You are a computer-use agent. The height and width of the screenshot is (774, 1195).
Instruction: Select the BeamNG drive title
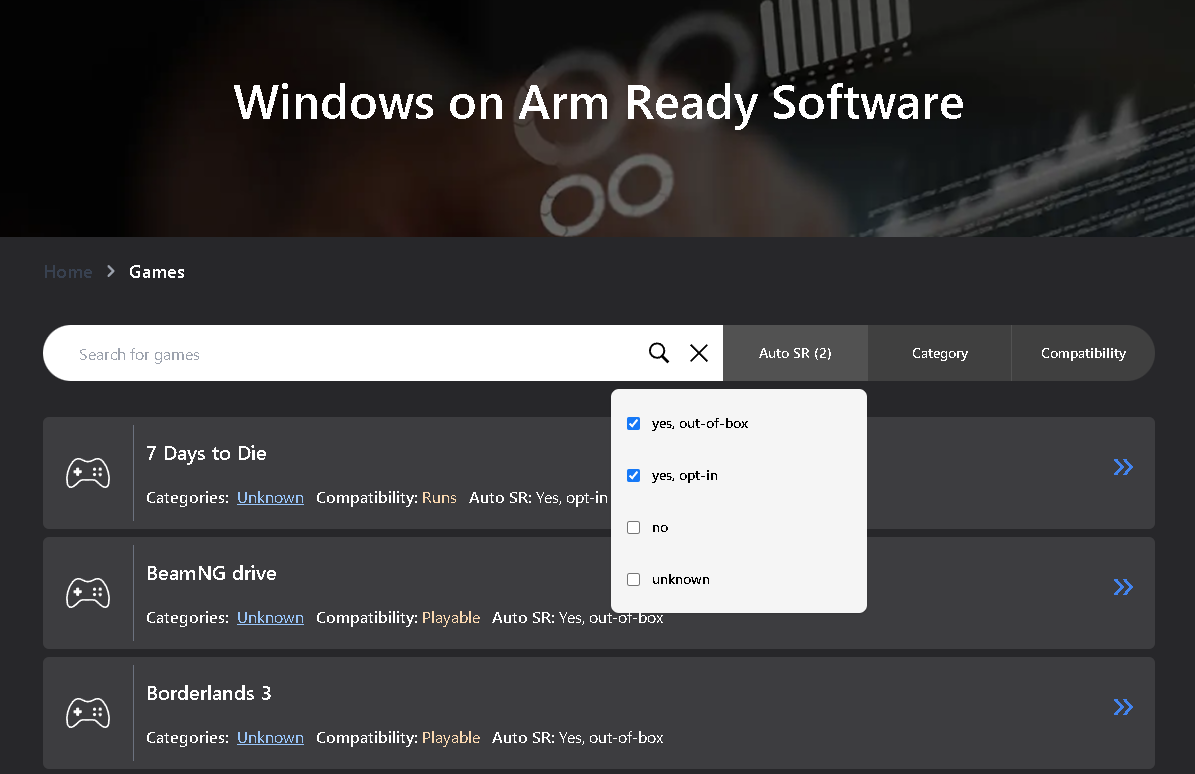[211, 573]
